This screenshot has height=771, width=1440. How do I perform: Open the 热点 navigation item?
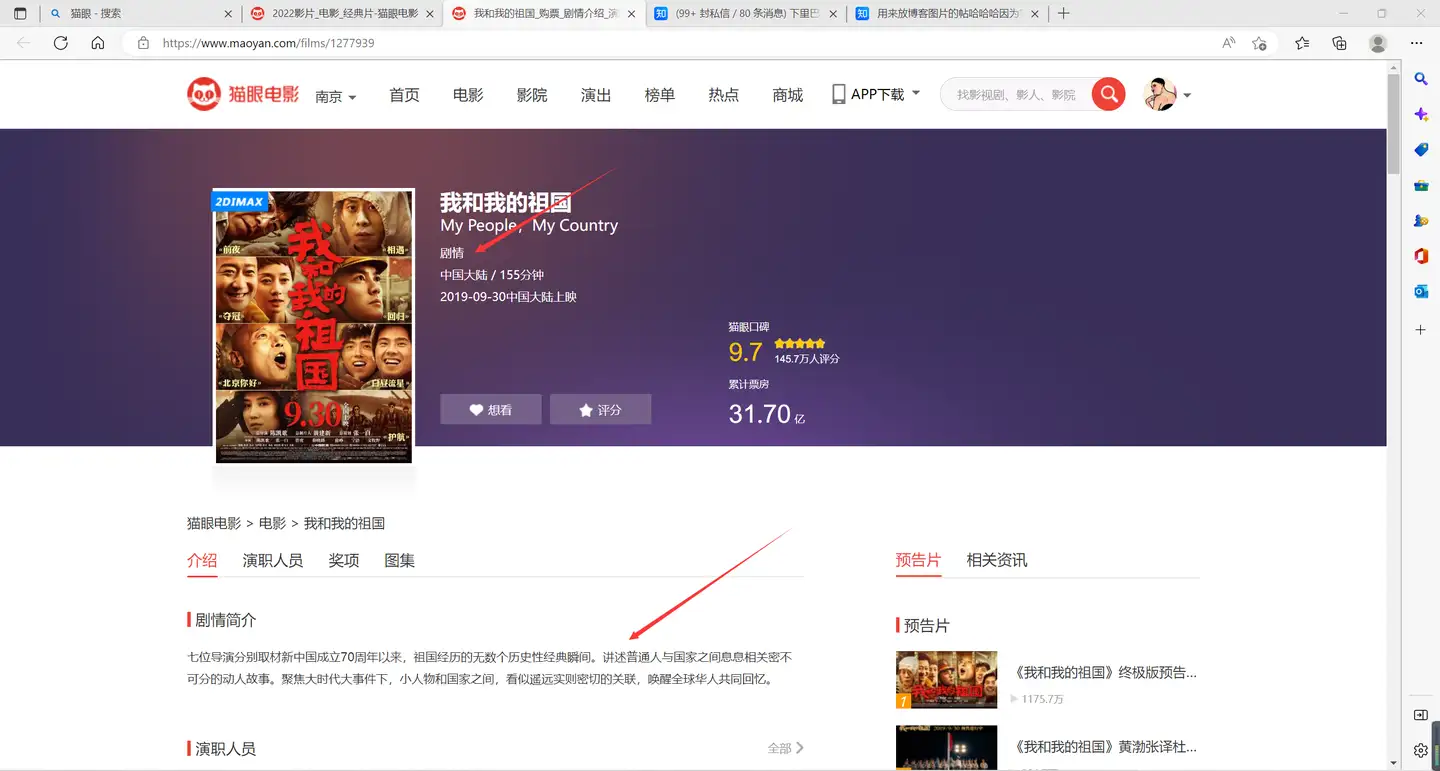pyautogui.click(x=724, y=95)
